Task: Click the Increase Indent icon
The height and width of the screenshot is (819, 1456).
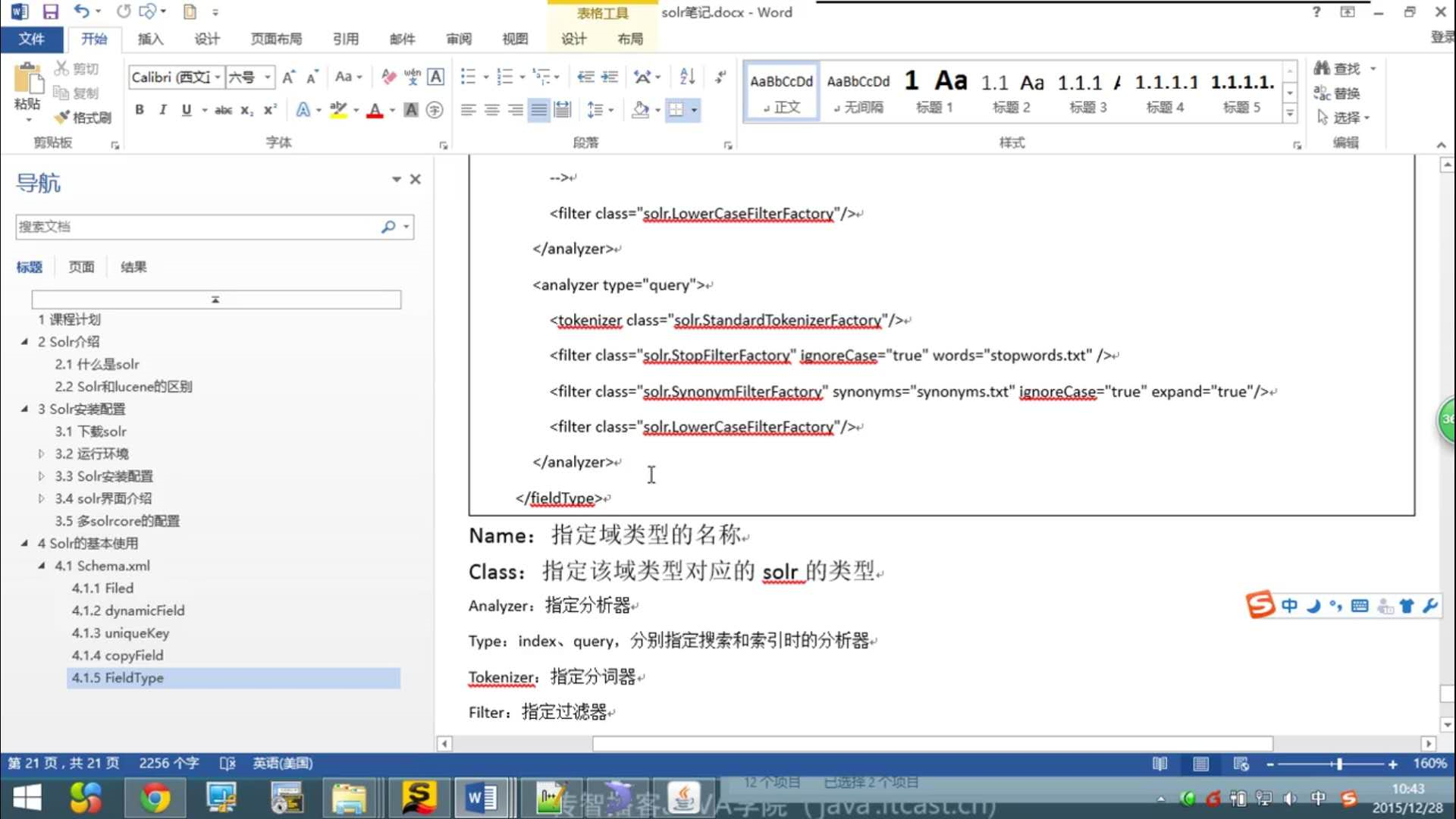Action: (x=610, y=77)
